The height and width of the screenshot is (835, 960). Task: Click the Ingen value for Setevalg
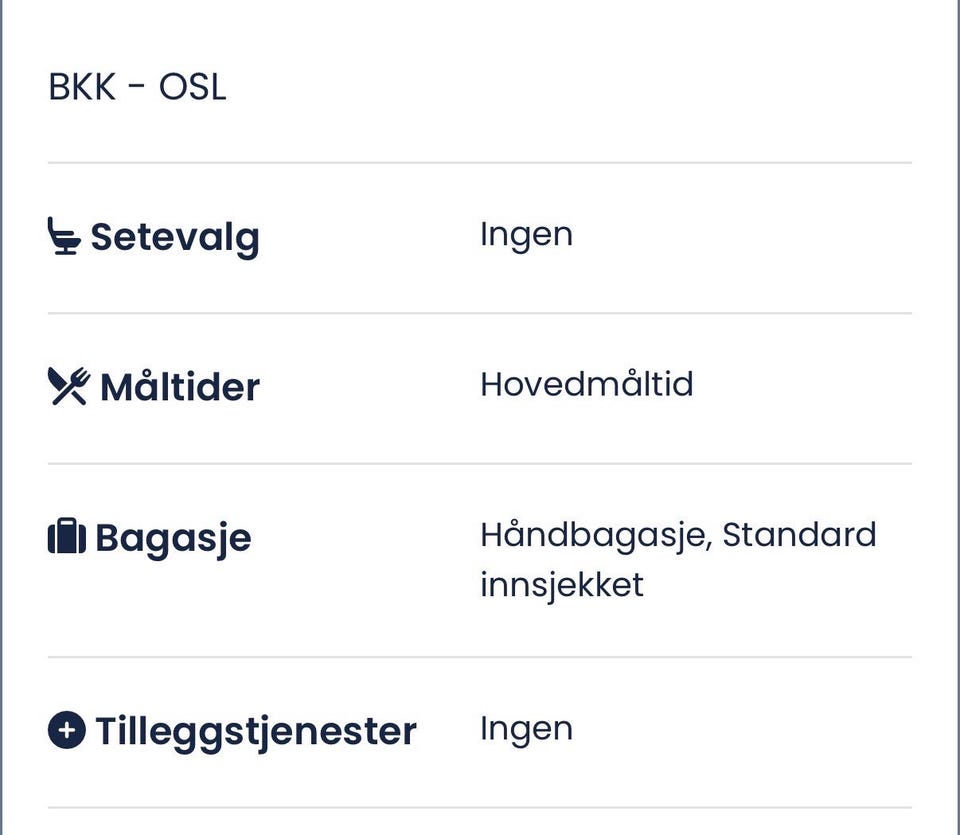[526, 234]
